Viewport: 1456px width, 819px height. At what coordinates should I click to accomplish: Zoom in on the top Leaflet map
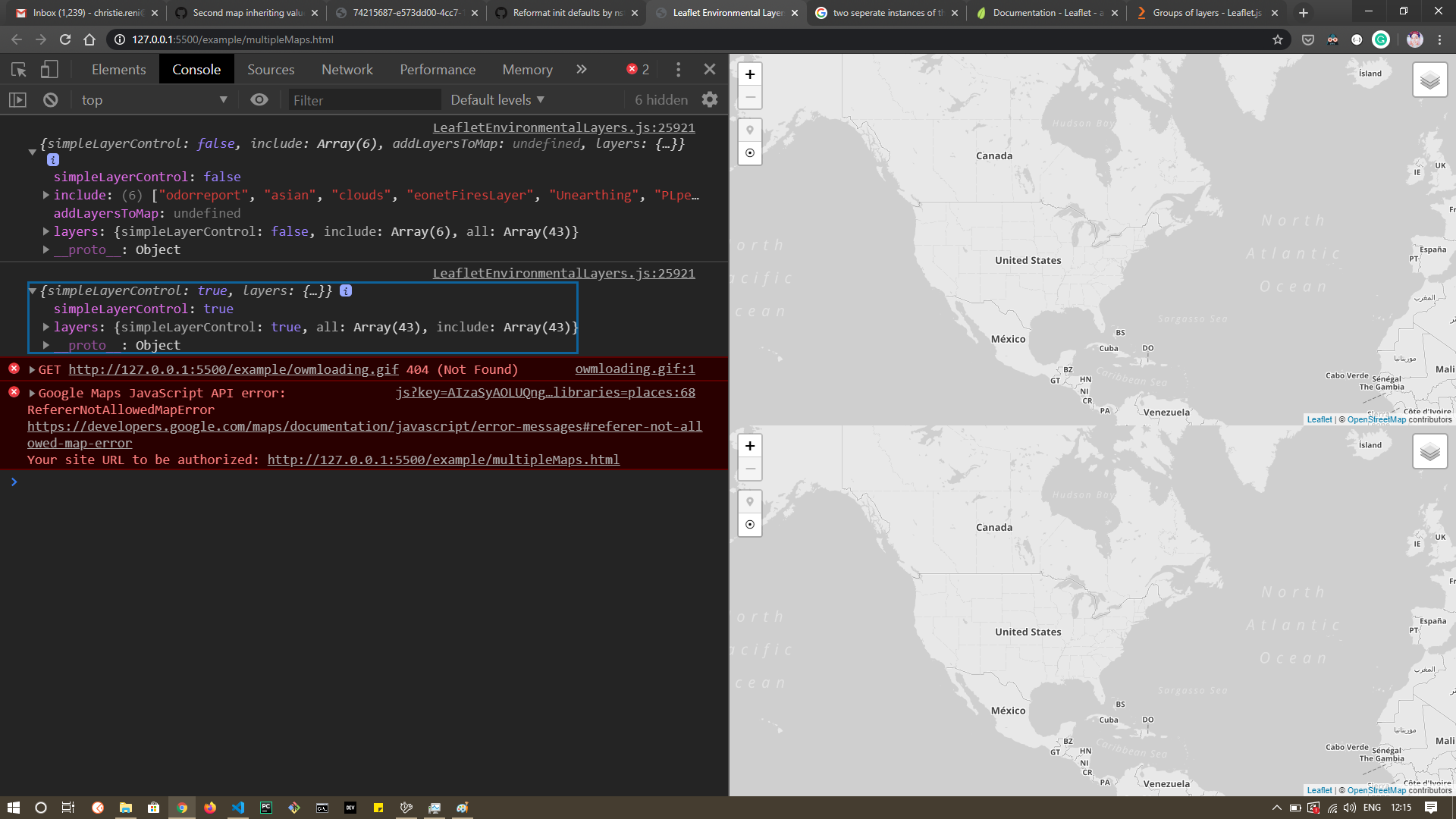point(750,74)
